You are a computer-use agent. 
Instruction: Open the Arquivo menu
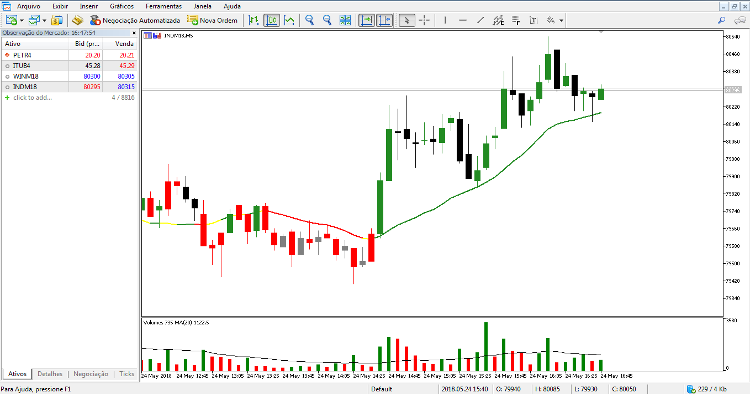tap(29, 6)
